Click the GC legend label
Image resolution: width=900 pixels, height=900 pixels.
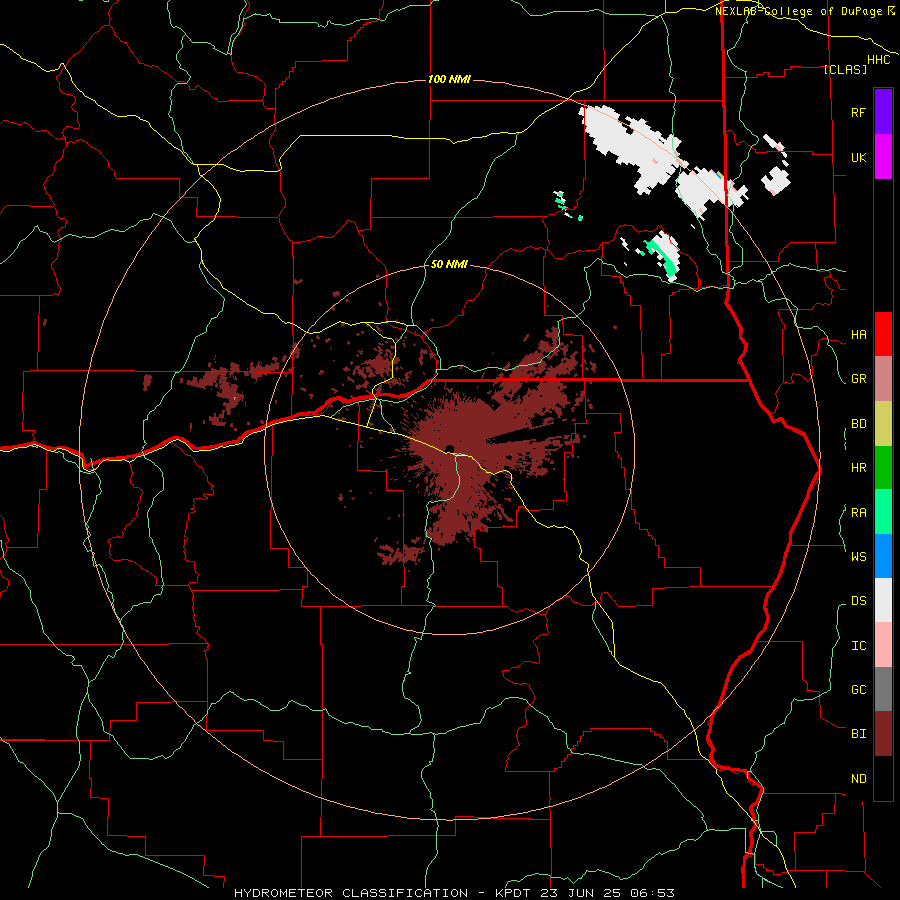(x=858, y=689)
